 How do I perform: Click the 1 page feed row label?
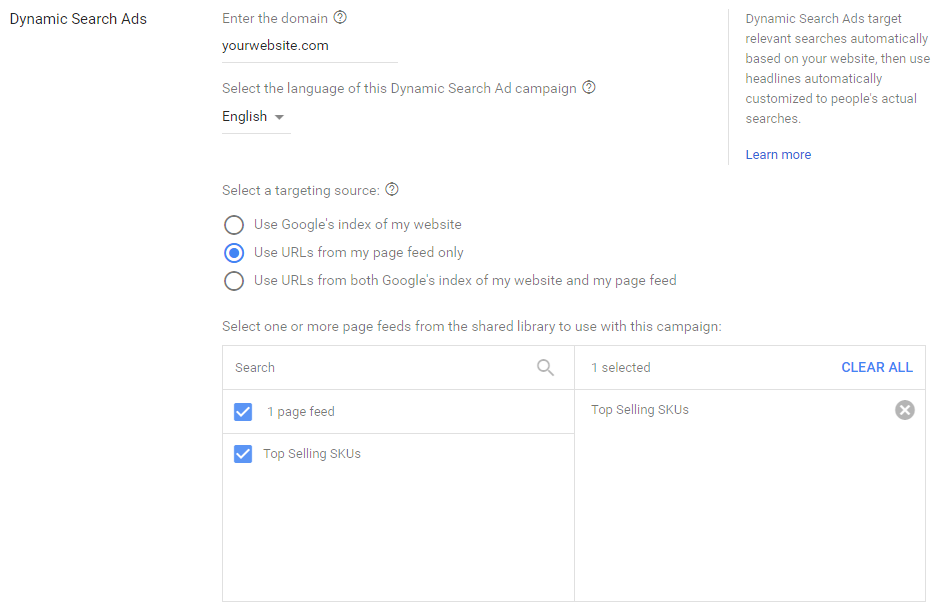301,412
